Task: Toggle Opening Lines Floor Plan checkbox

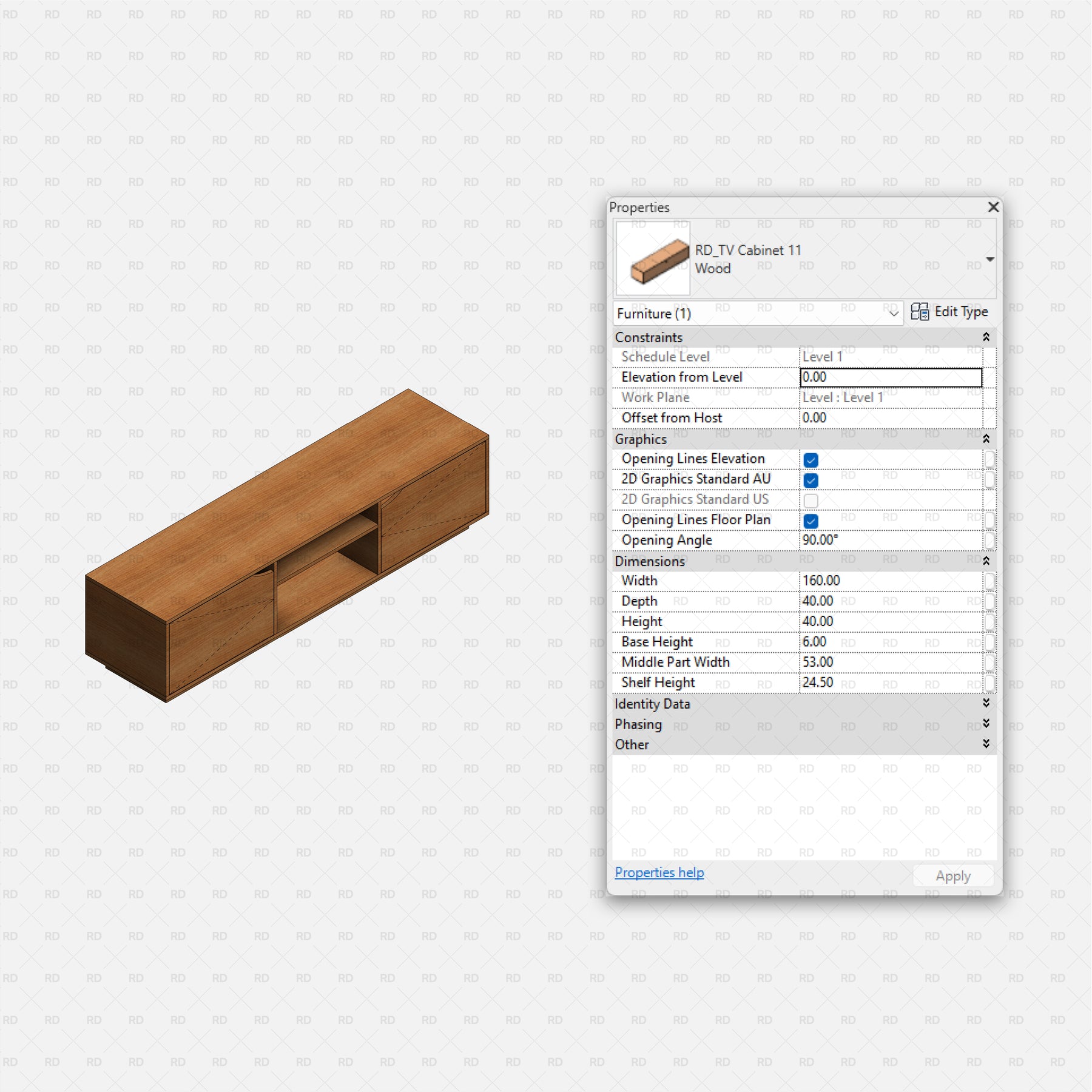Action: (811, 521)
